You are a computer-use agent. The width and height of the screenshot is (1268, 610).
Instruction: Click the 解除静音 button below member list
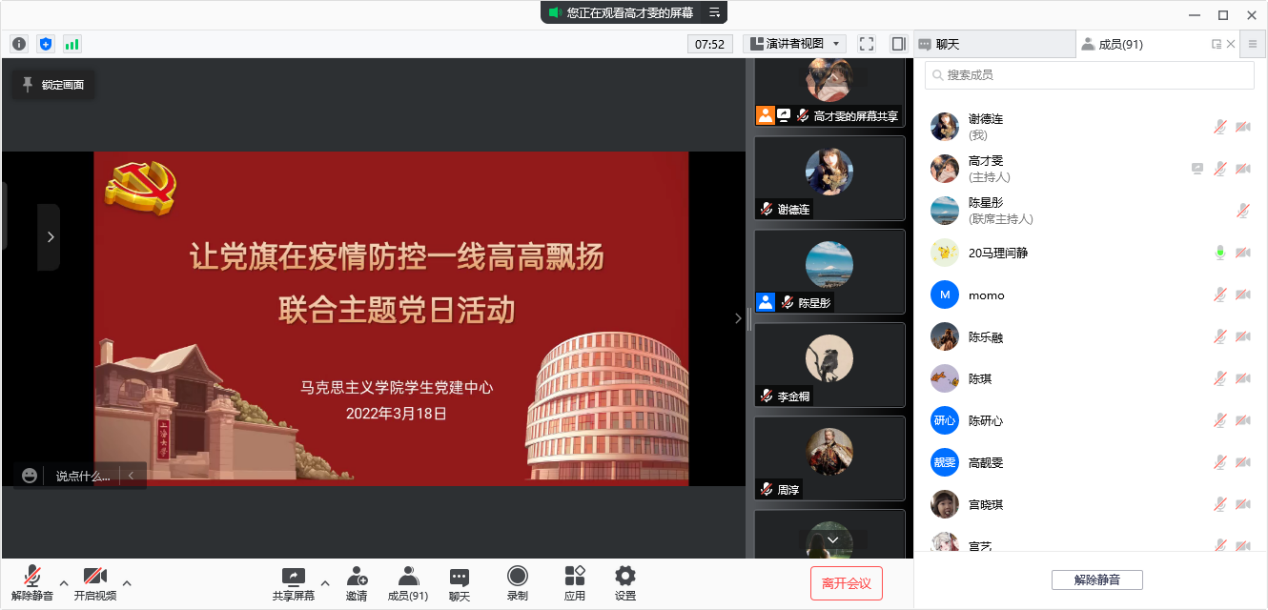1096,580
